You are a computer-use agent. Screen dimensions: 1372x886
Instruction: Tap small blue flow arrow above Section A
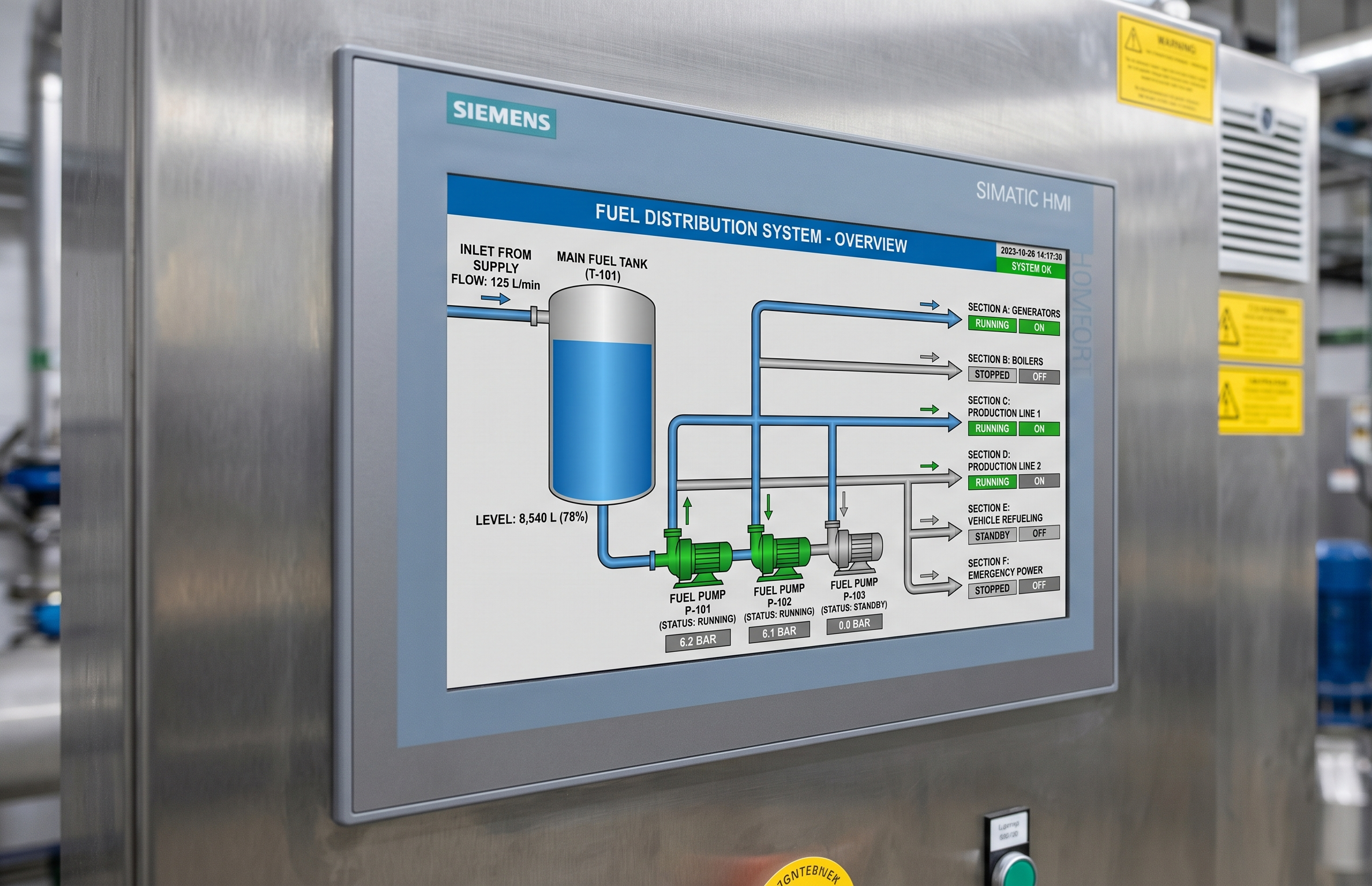929,305
